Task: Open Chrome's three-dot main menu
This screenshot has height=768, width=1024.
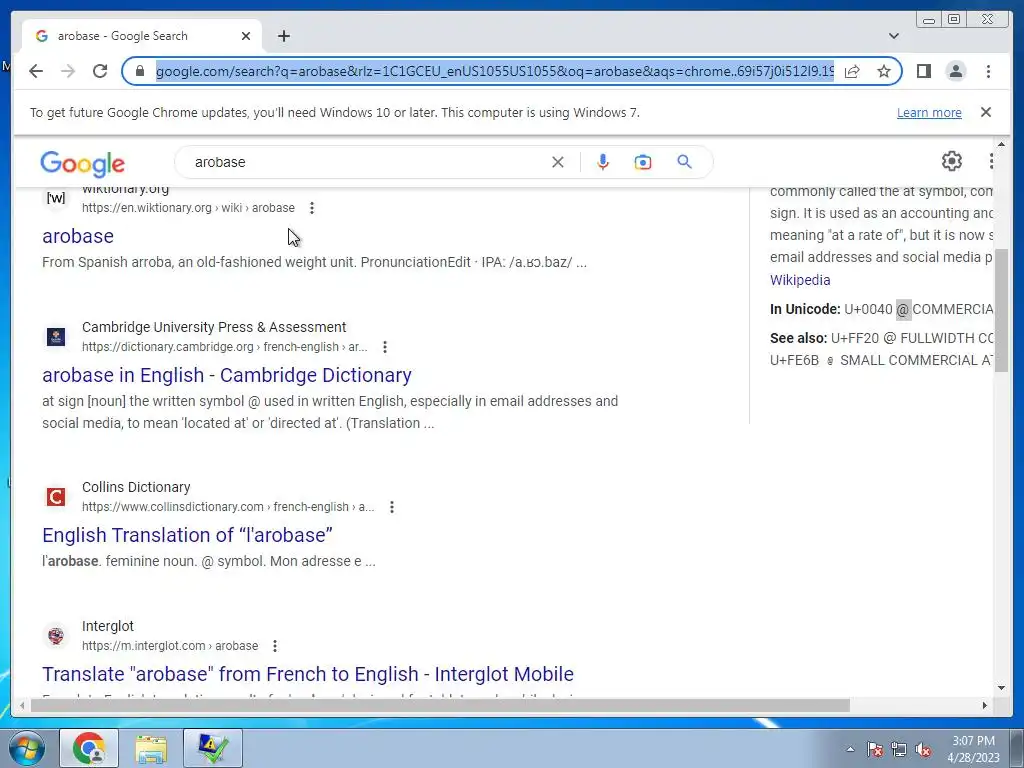Action: (x=988, y=71)
